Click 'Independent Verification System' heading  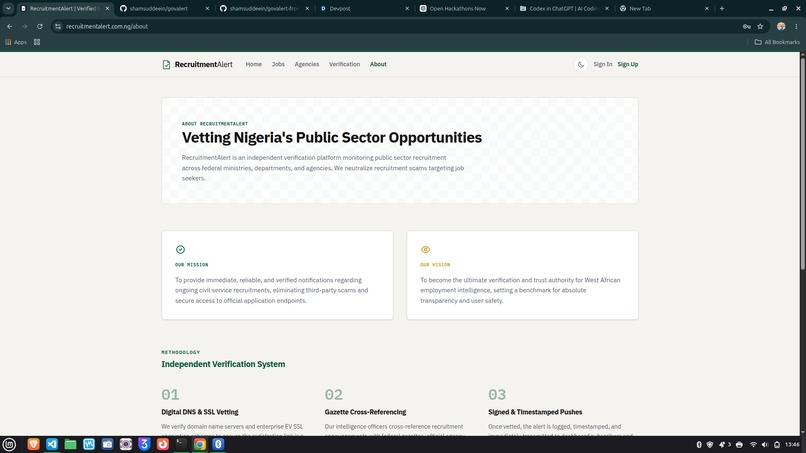tap(223, 364)
